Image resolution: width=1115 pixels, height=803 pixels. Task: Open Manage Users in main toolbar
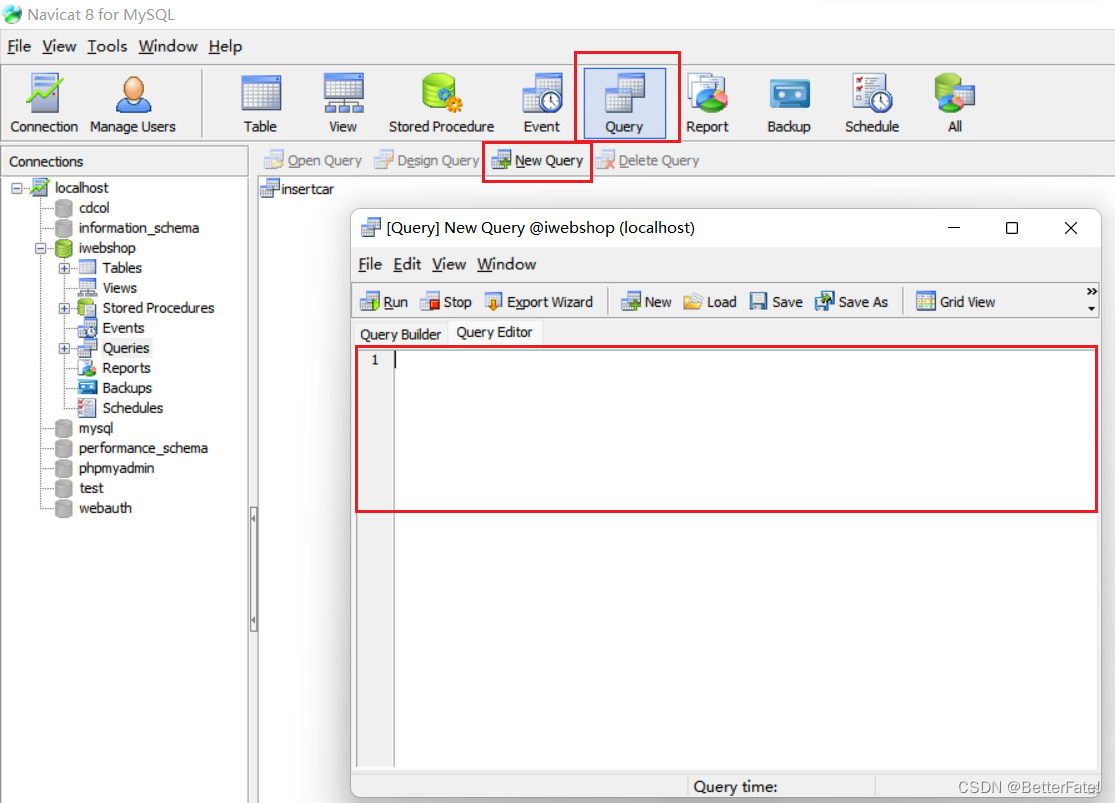tap(133, 103)
